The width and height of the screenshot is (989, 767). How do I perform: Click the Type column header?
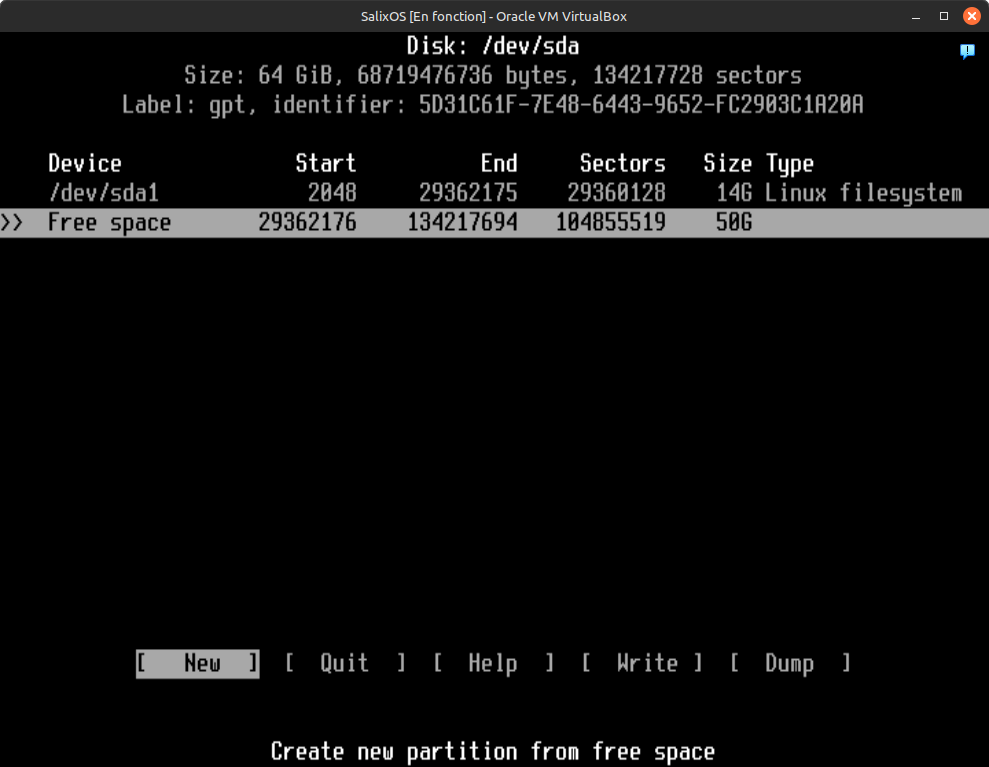(x=790, y=164)
